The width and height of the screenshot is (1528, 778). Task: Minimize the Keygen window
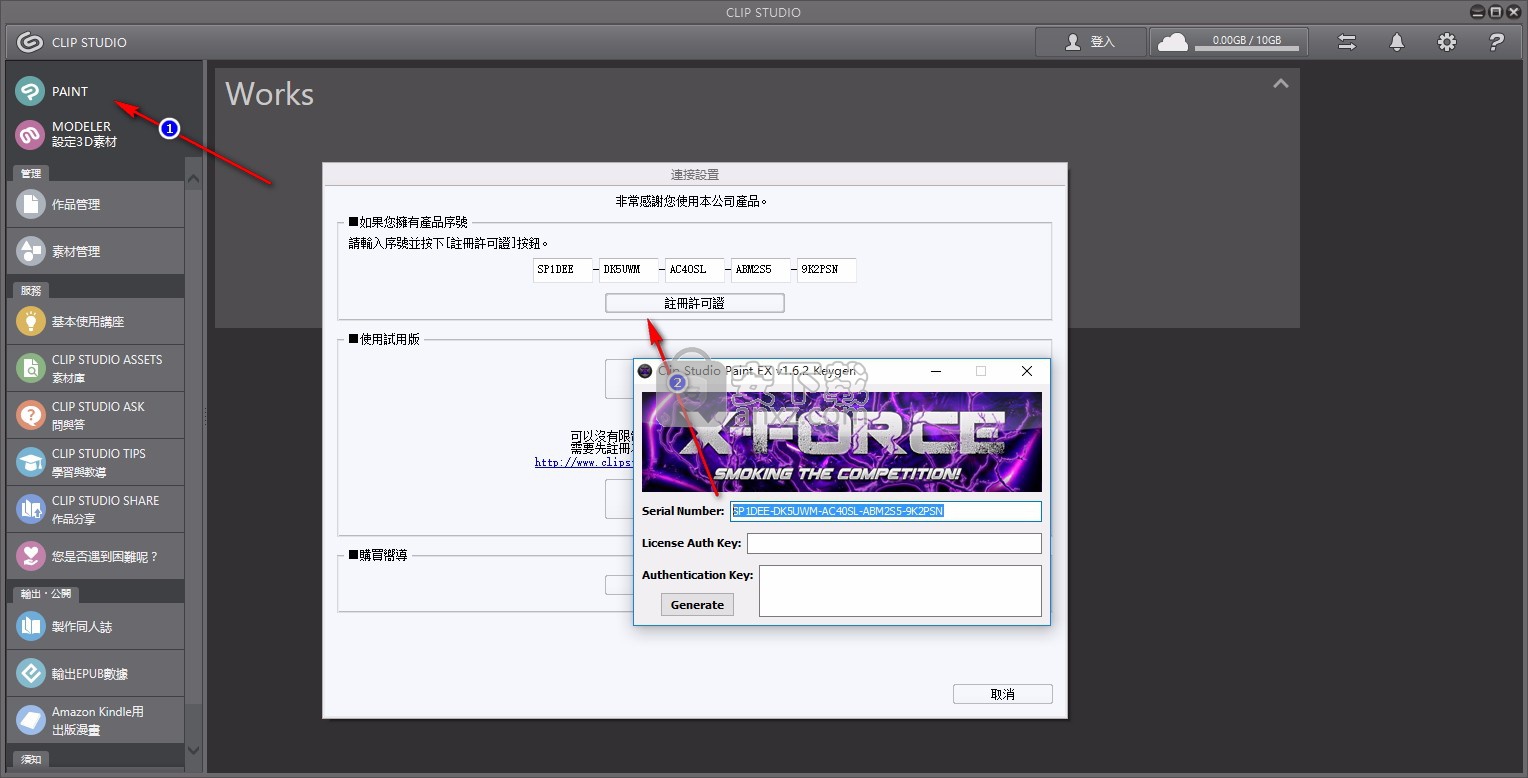[x=935, y=371]
